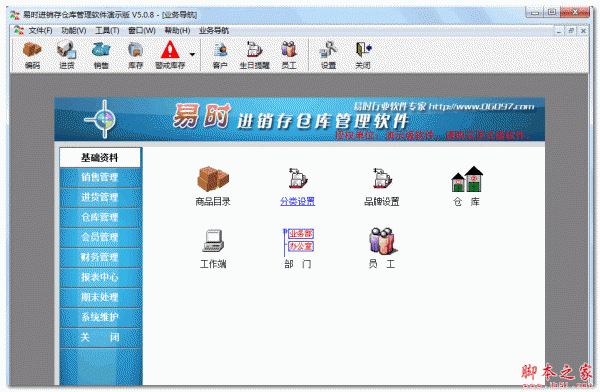Open the 文件(F) menu
Image resolution: width=600 pixels, height=392 pixels.
(x=40, y=31)
